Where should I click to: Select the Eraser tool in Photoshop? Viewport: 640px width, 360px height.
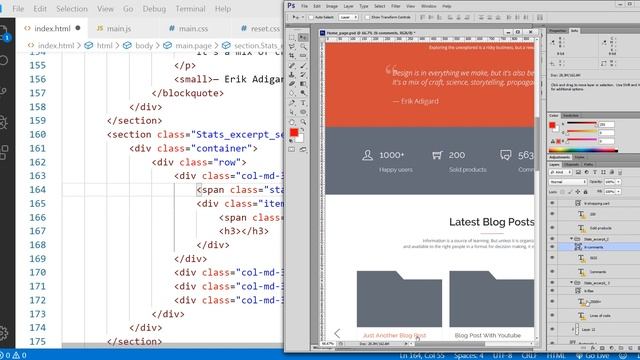(291, 84)
